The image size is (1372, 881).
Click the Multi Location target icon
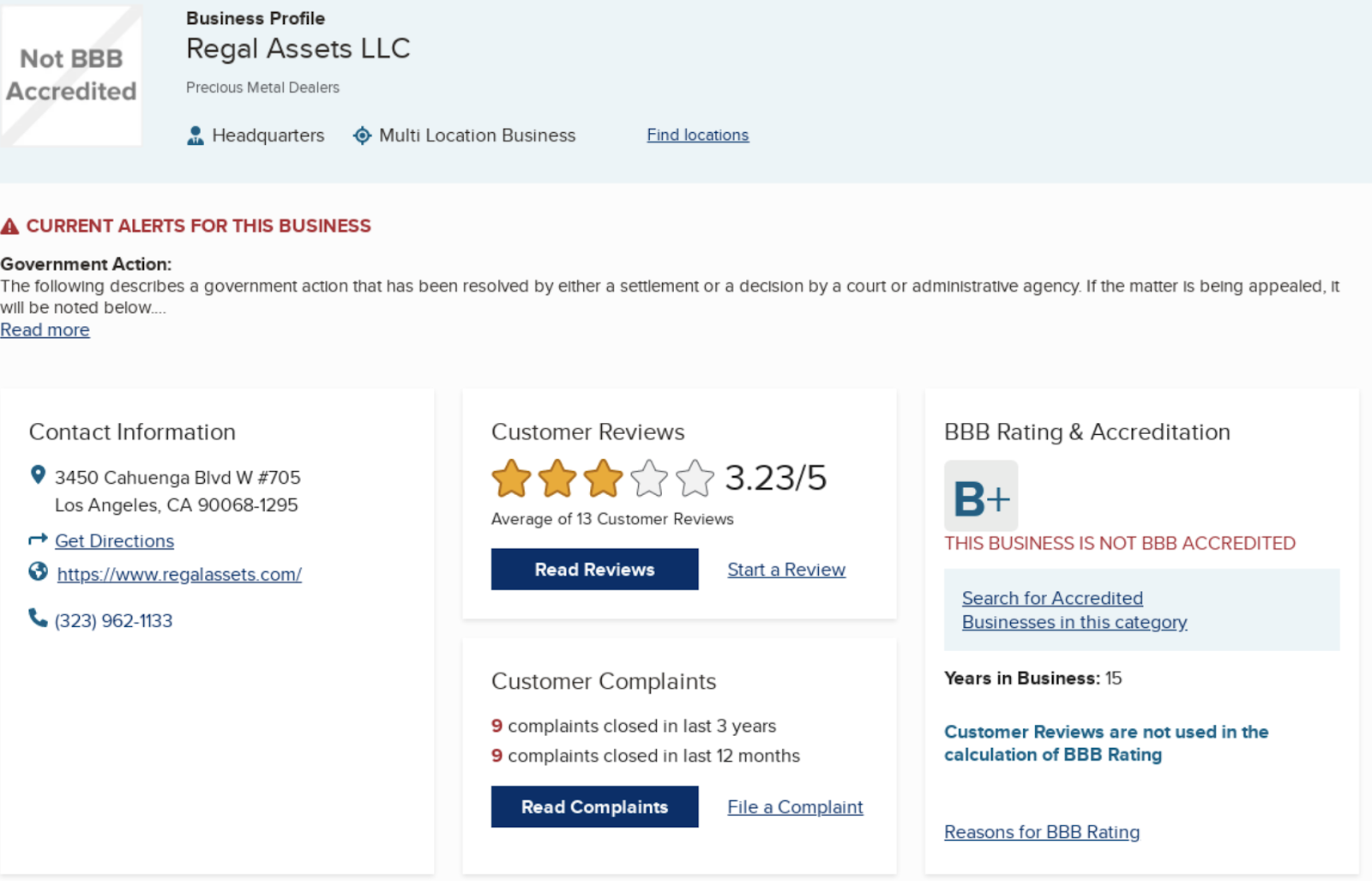pyautogui.click(x=363, y=136)
